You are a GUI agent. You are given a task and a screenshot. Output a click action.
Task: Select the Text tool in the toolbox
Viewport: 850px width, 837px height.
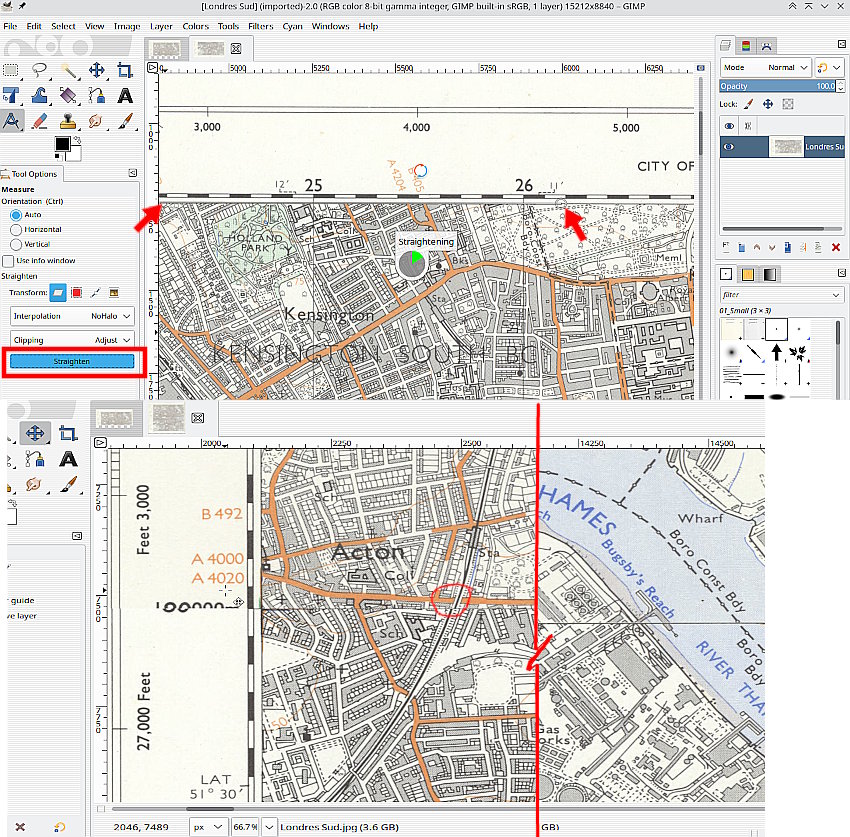tap(125, 96)
